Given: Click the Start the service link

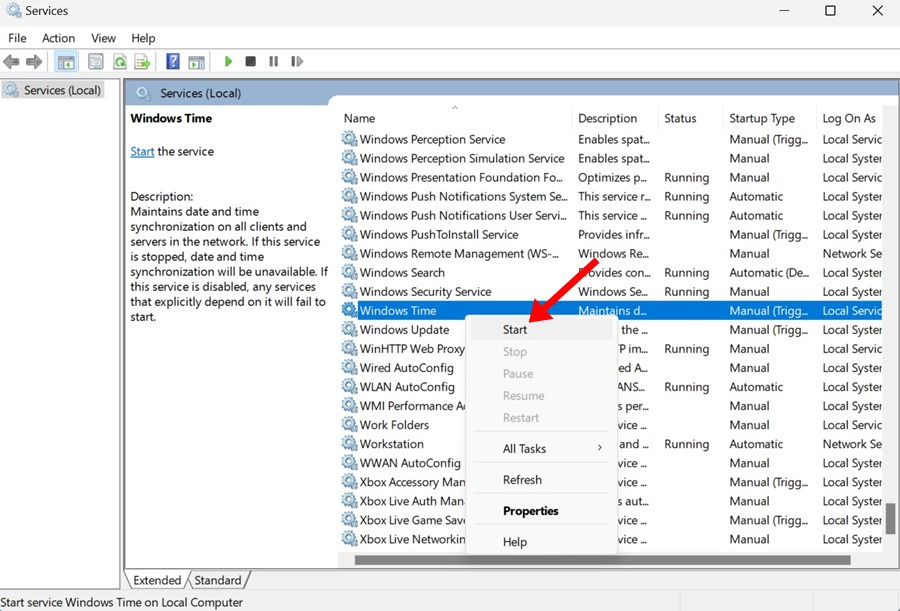Looking at the screenshot, I should (142, 152).
